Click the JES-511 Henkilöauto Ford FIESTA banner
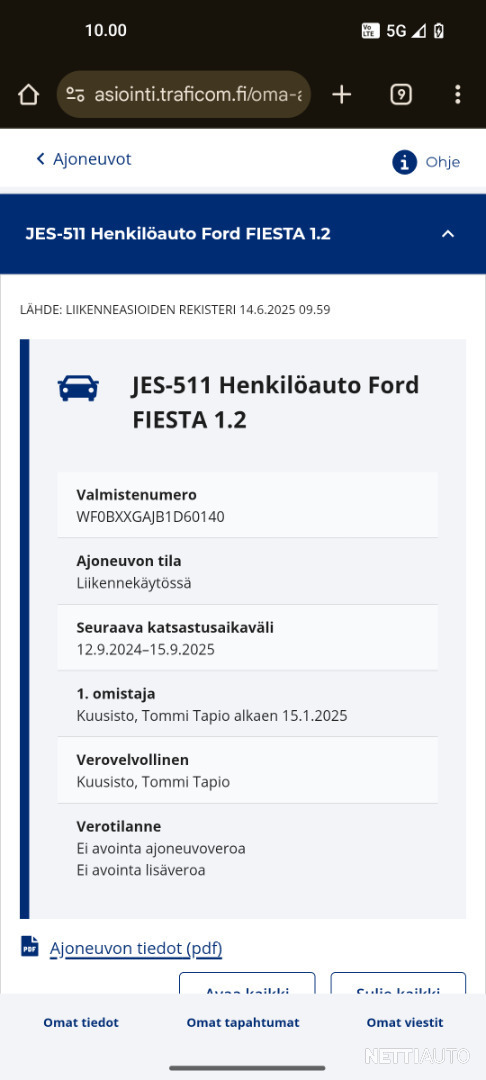This screenshot has height=1080, width=486. click(x=243, y=234)
